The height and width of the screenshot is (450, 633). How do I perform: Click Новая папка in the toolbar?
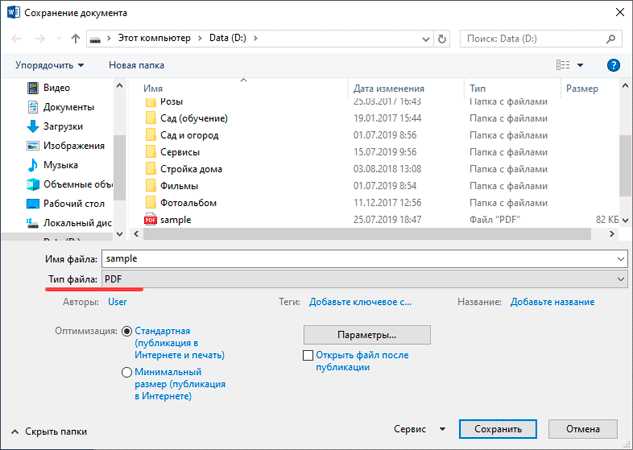(x=137, y=65)
